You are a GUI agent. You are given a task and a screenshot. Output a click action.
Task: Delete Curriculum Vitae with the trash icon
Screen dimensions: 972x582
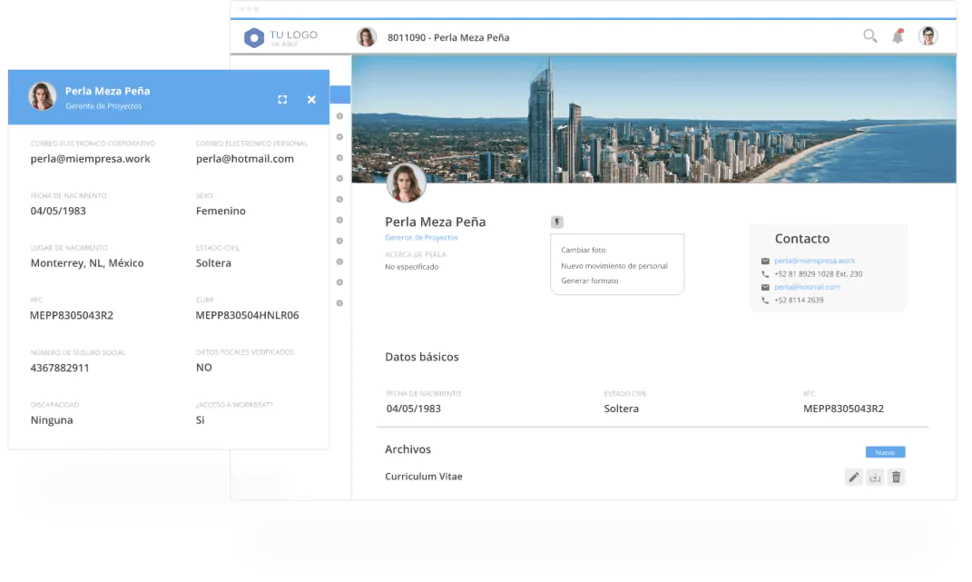pyautogui.click(x=896, y=477)
